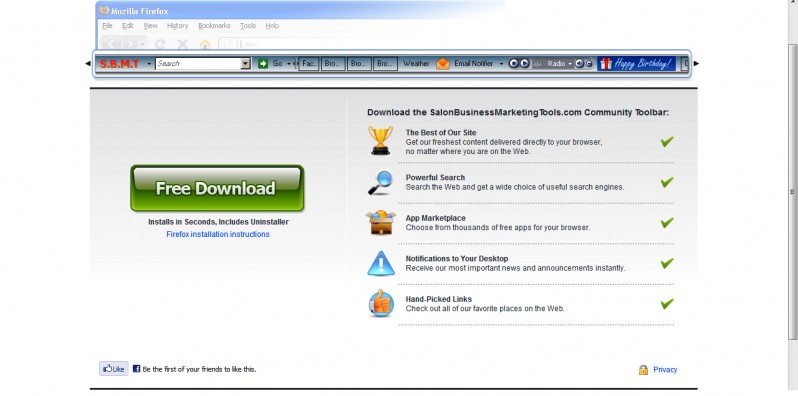Click the radio play button
The width and height of the screenshot is (798, 396).
click(x=525, y=64)
